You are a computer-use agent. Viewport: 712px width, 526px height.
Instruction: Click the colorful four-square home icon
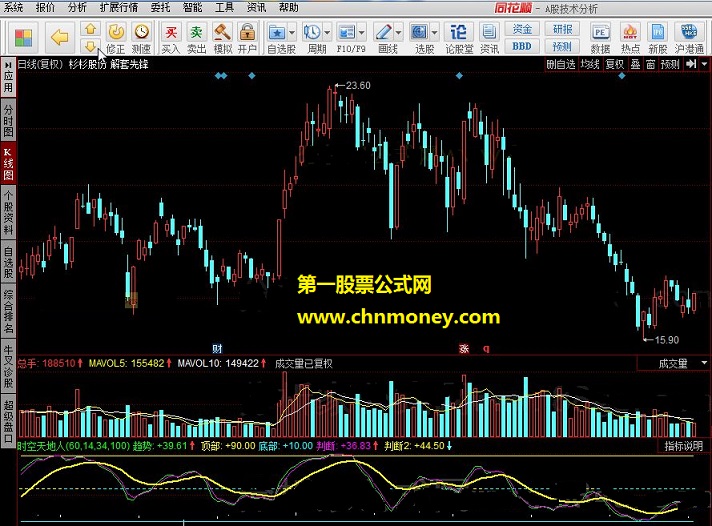click(24, 38)
